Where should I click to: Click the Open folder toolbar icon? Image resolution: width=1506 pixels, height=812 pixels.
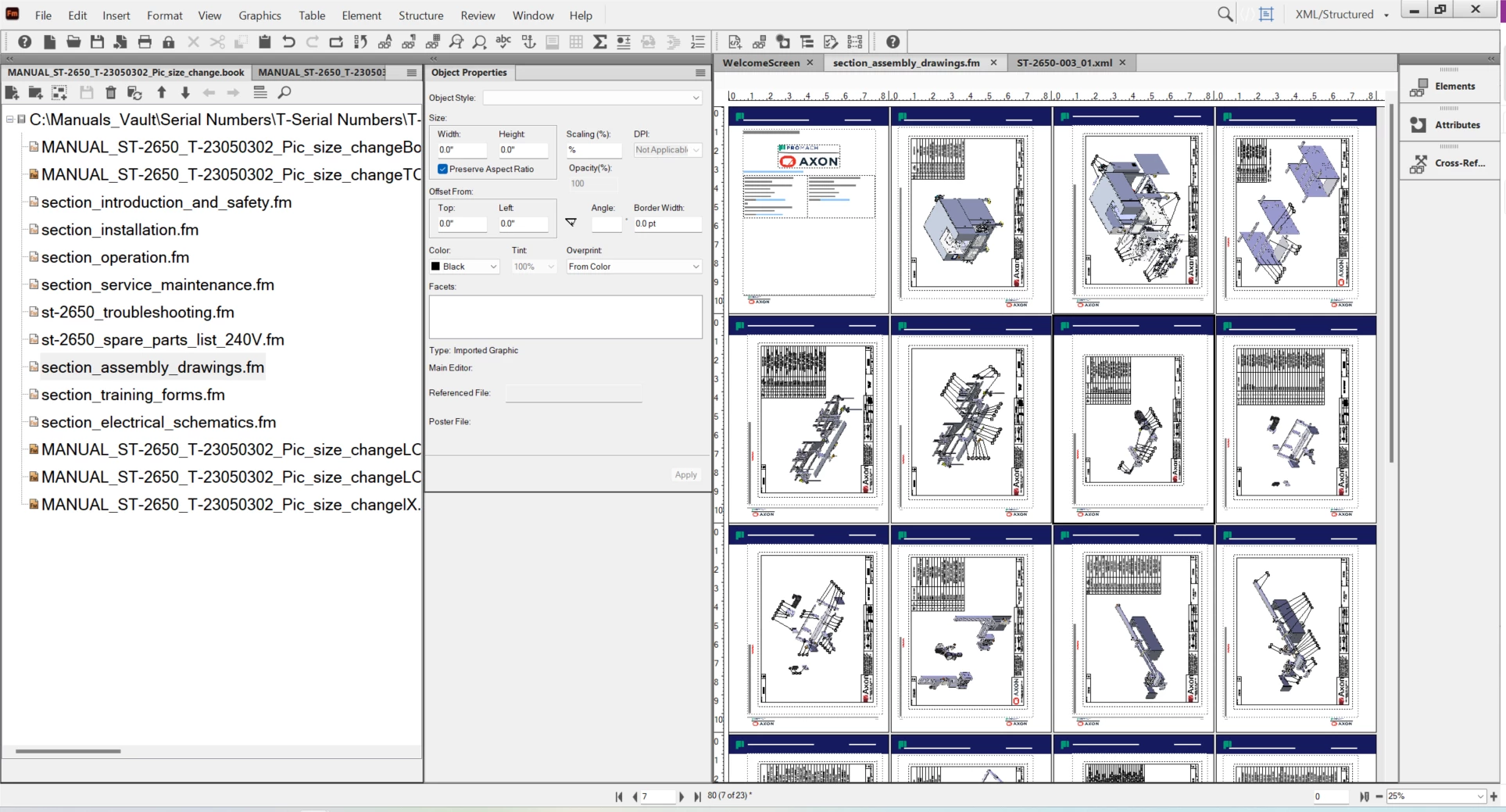tap(73, 42)
